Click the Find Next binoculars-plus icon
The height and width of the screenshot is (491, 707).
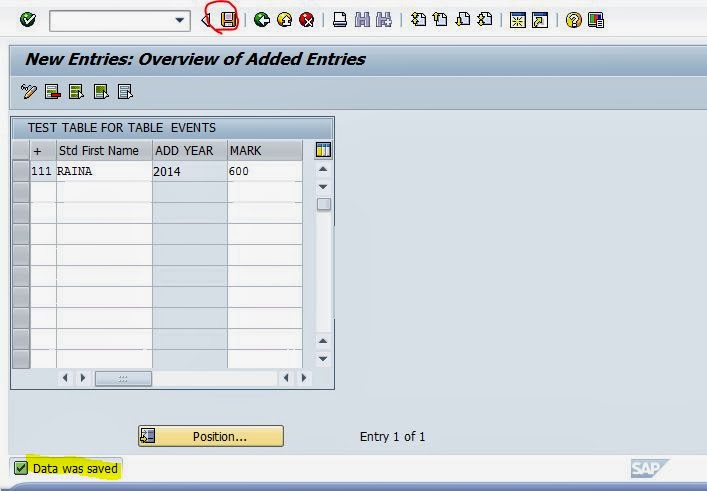tap(384, 20)
